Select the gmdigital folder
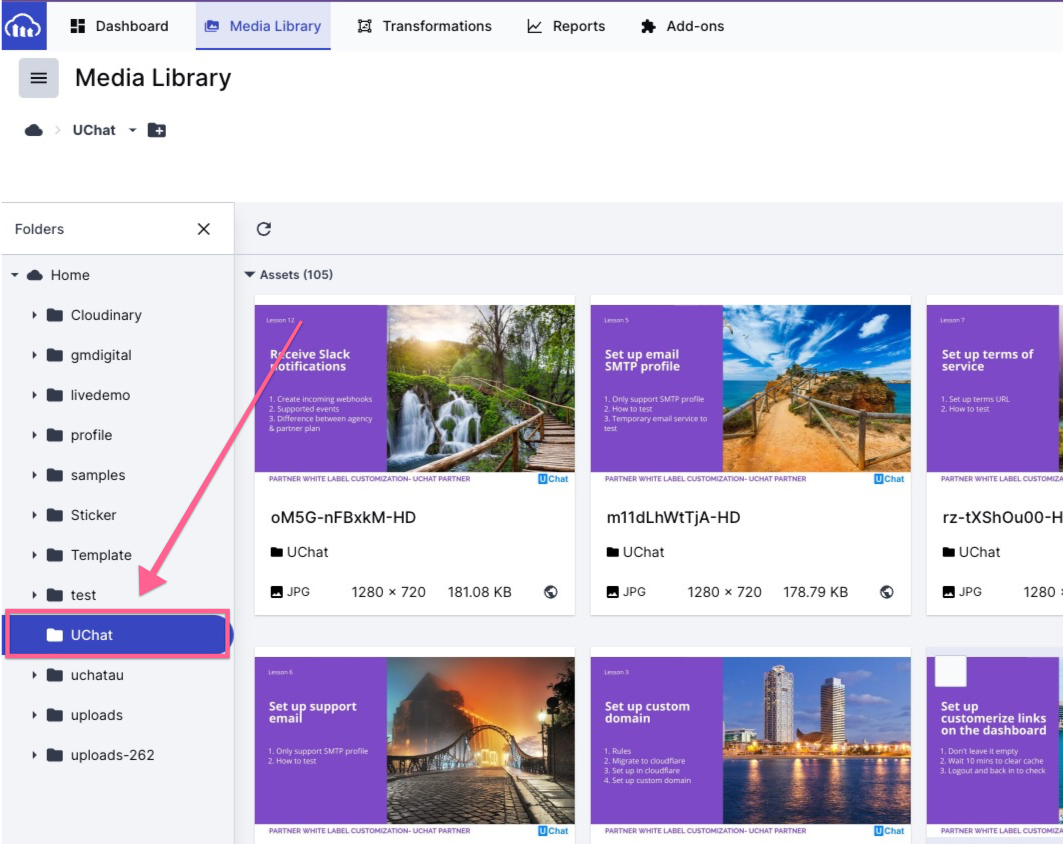Screen dimensions: 1063x844 (x=101, y=355)
